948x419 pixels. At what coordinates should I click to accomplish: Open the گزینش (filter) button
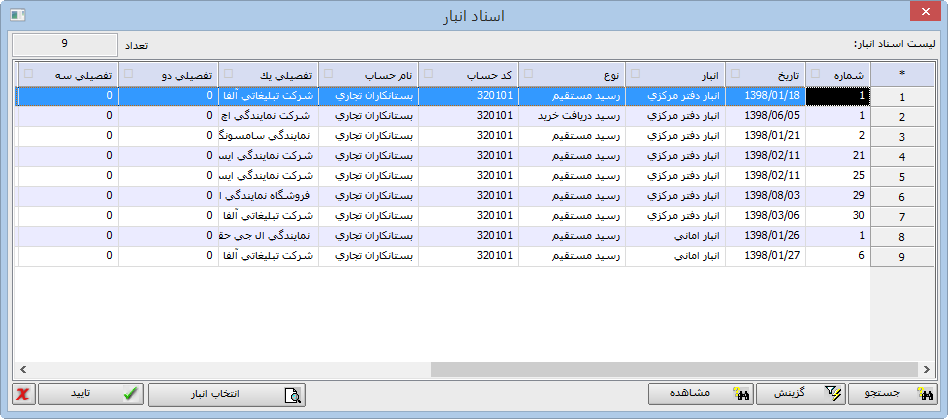[x=801, y=394]
